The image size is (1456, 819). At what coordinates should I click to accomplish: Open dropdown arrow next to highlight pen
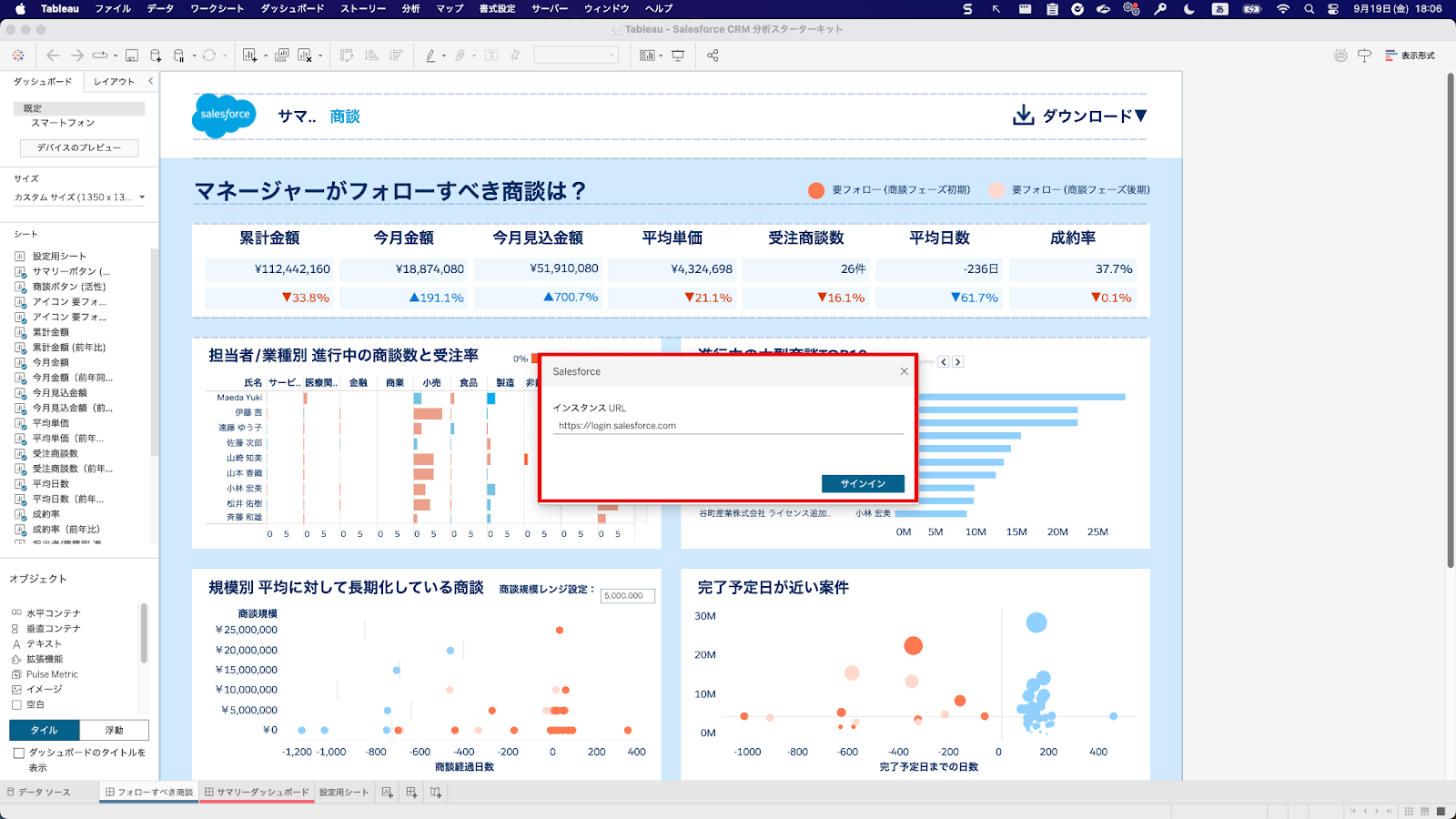coord(443,56)
